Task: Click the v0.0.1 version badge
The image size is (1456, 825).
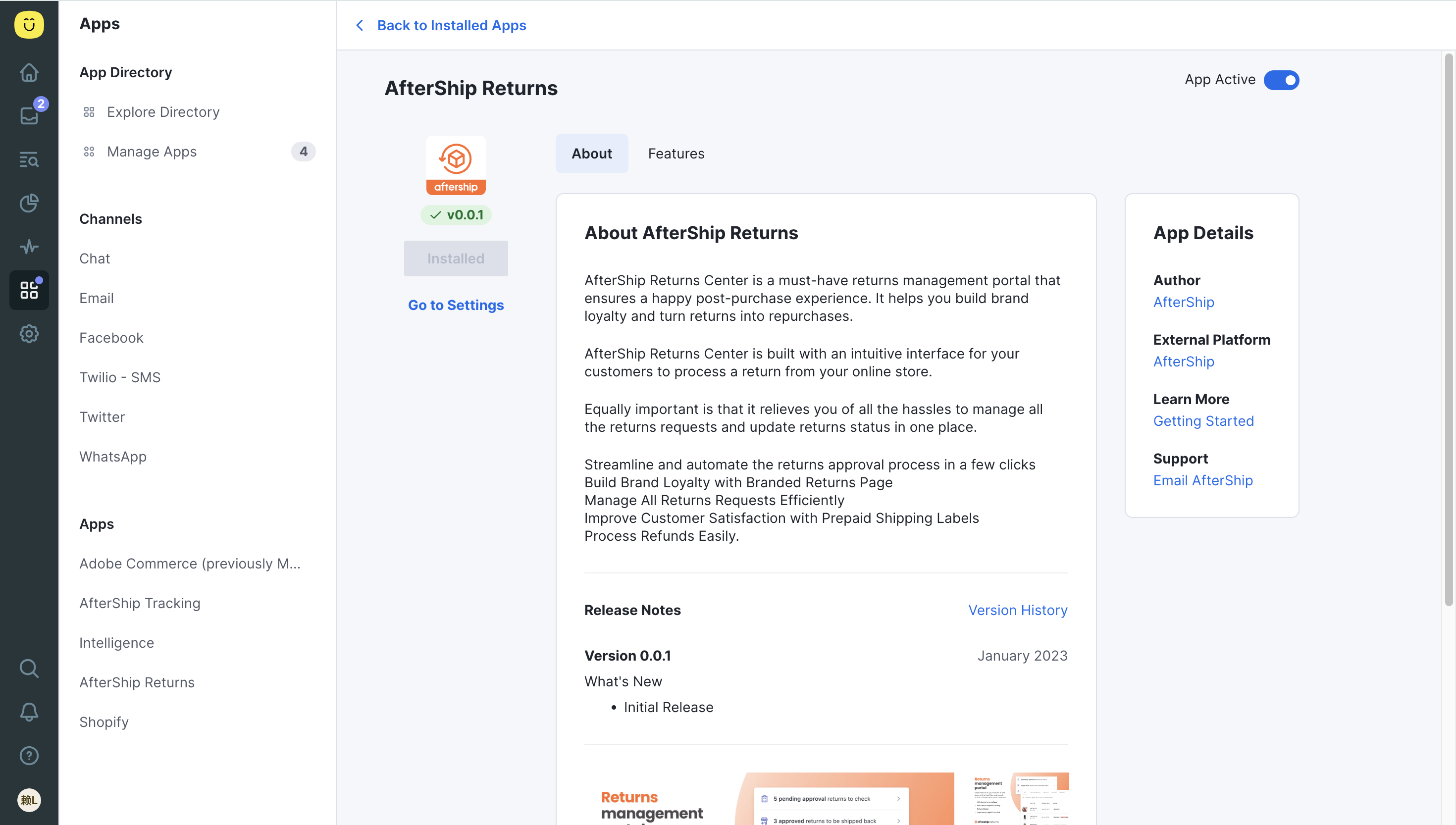Action: (456, 215)
